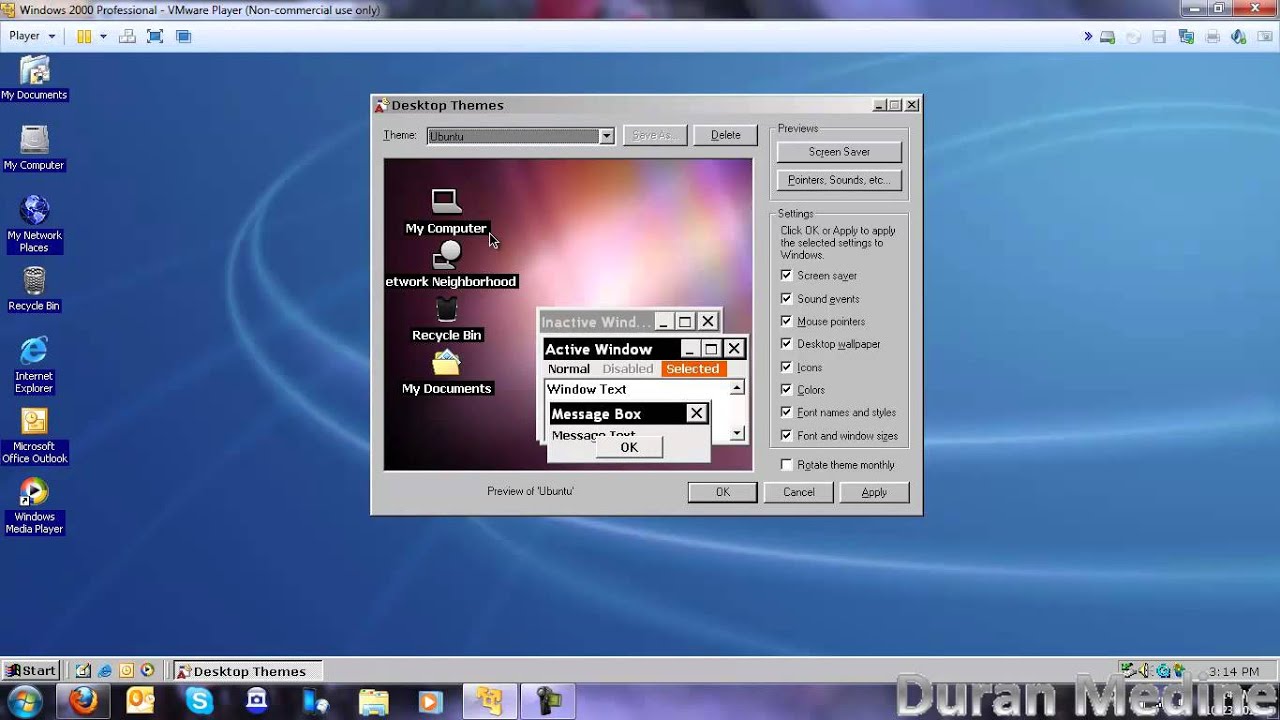Uncheck the Mouse pointers setting
The image size is (1280, 720).
coord(786,321)
